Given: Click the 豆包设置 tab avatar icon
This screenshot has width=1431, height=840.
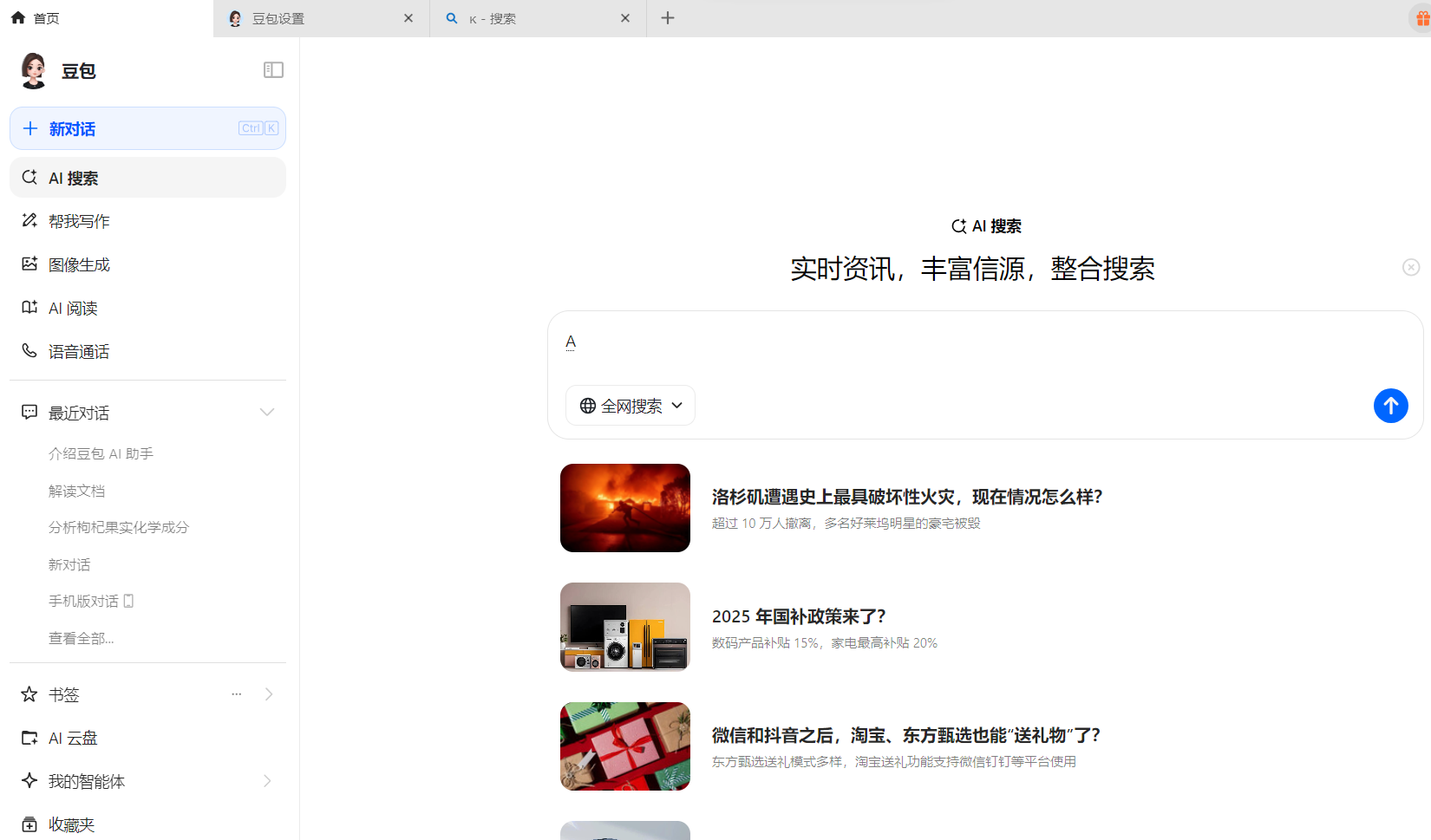Looking at the screenshot, I should (x=235, y=18).
